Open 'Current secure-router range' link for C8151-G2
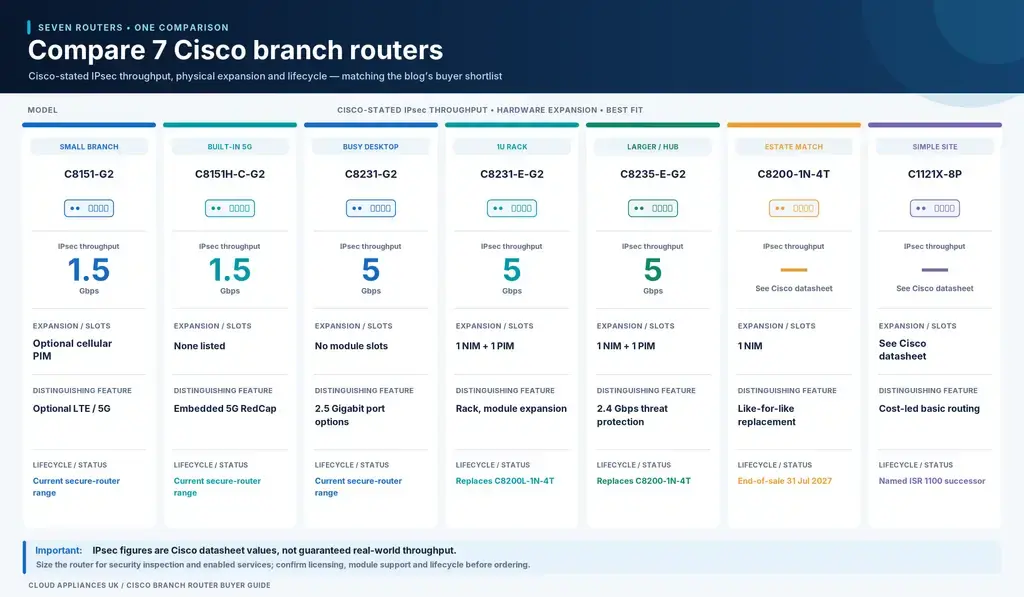Image resolution: width=1024 pixels, height=597 pixels. (76, 487)
